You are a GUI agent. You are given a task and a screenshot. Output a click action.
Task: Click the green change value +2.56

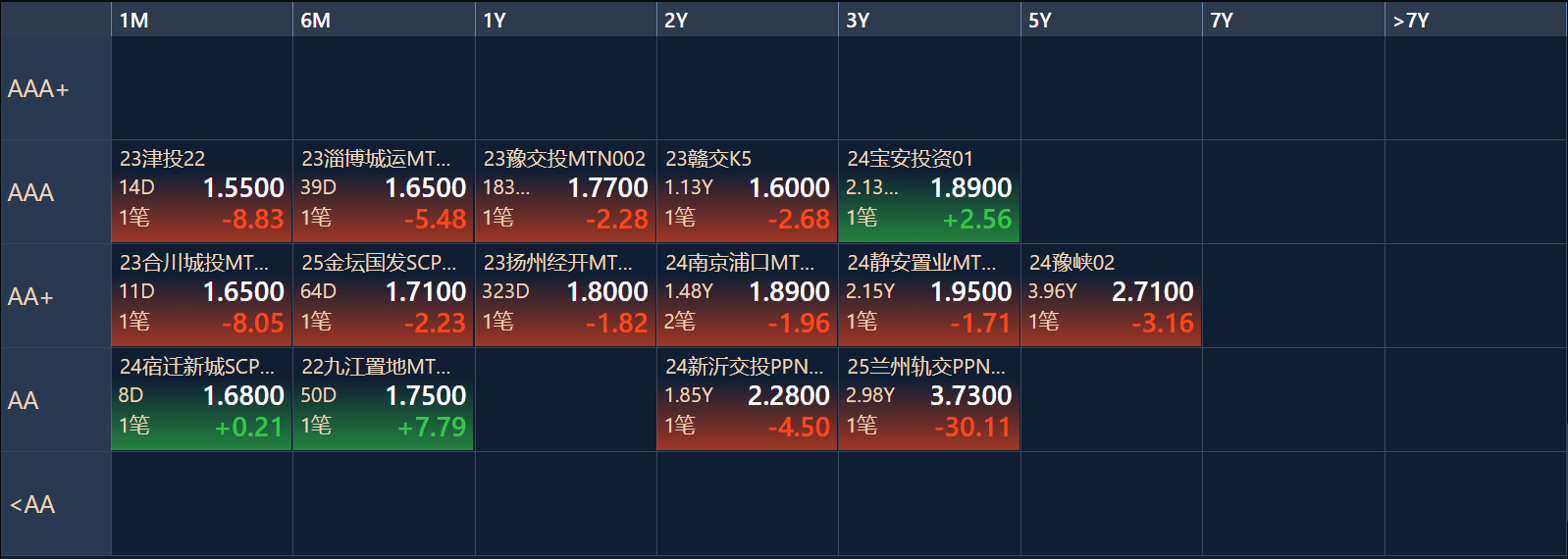click(976, 220)
